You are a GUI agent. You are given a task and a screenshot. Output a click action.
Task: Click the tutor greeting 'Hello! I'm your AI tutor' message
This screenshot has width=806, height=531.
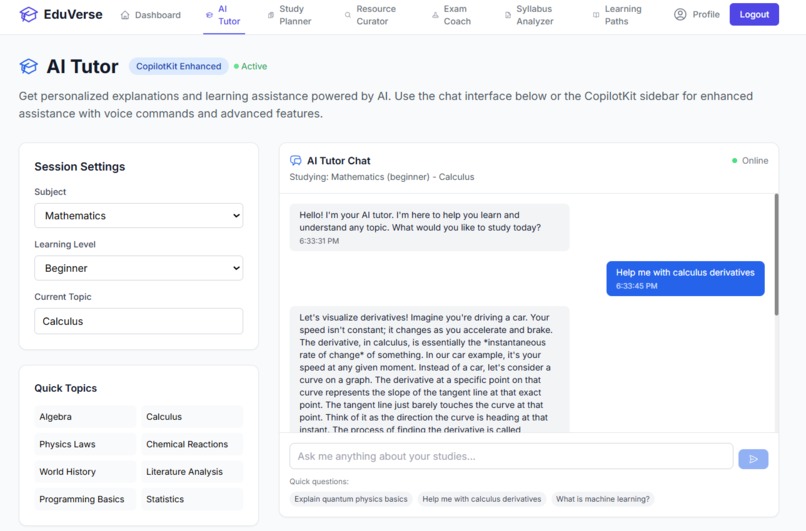click(429, 227)
